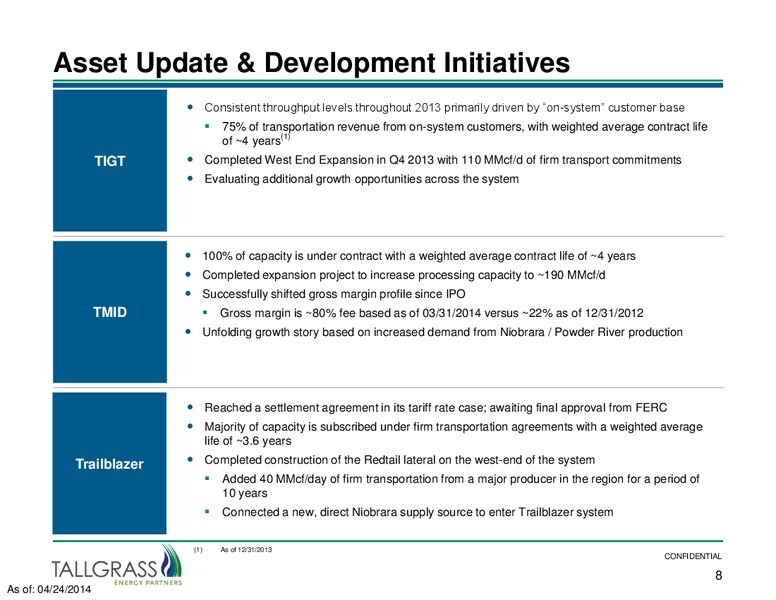Click 'Majority of capacity is subscribed' bullet
Image resolution: width=776 pixels, height=600 pixels.
[x=453, y=434]
